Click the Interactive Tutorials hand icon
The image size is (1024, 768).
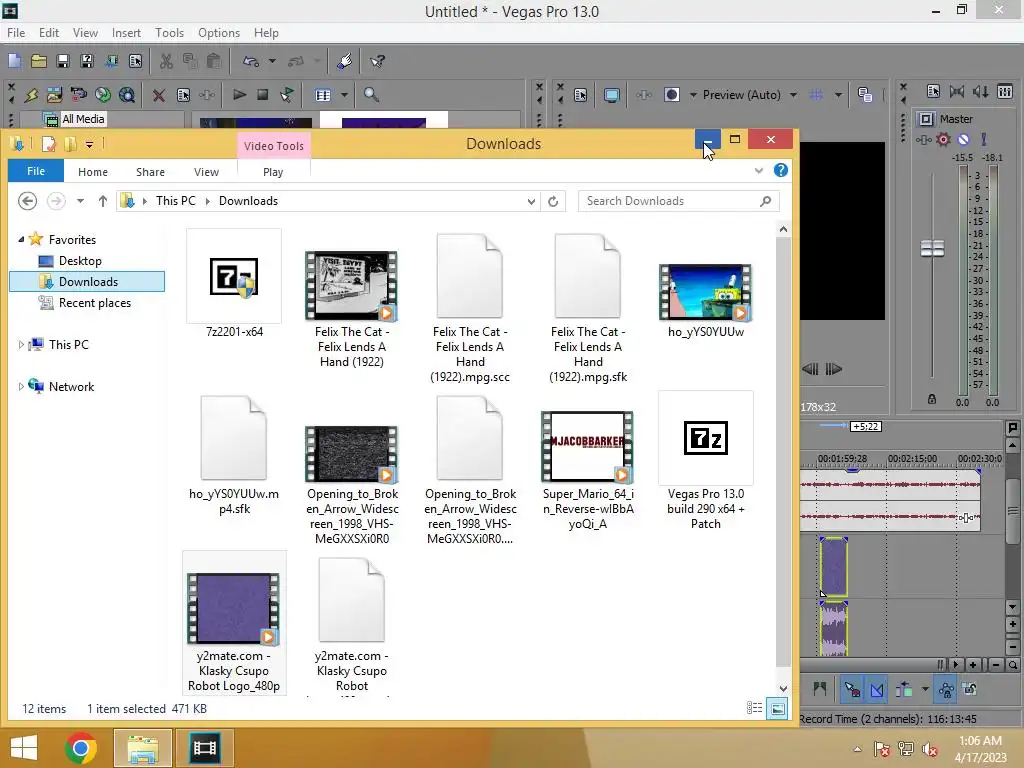[345, 61]
